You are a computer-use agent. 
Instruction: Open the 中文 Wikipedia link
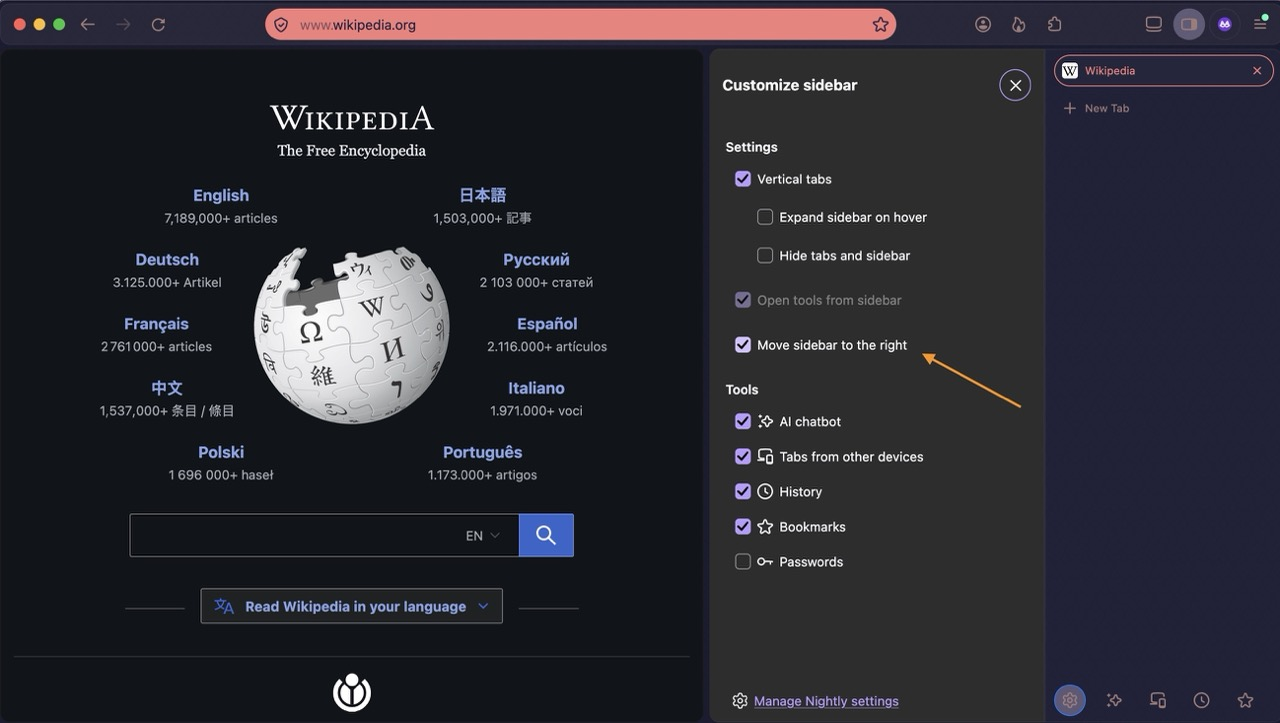(167, 388)
